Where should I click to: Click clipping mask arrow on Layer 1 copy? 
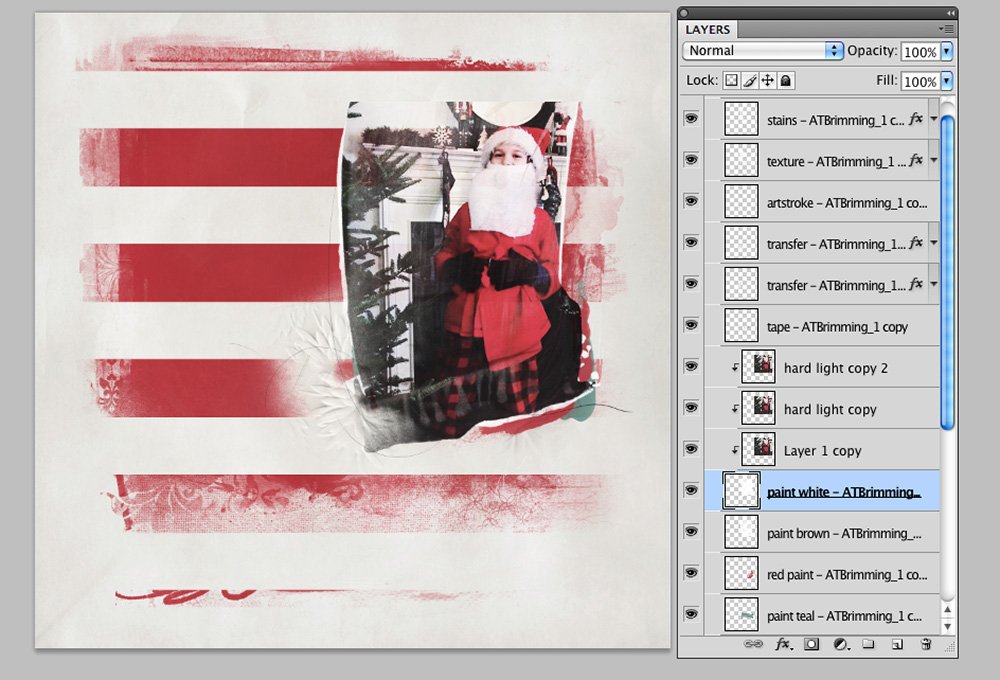(735, 450)
